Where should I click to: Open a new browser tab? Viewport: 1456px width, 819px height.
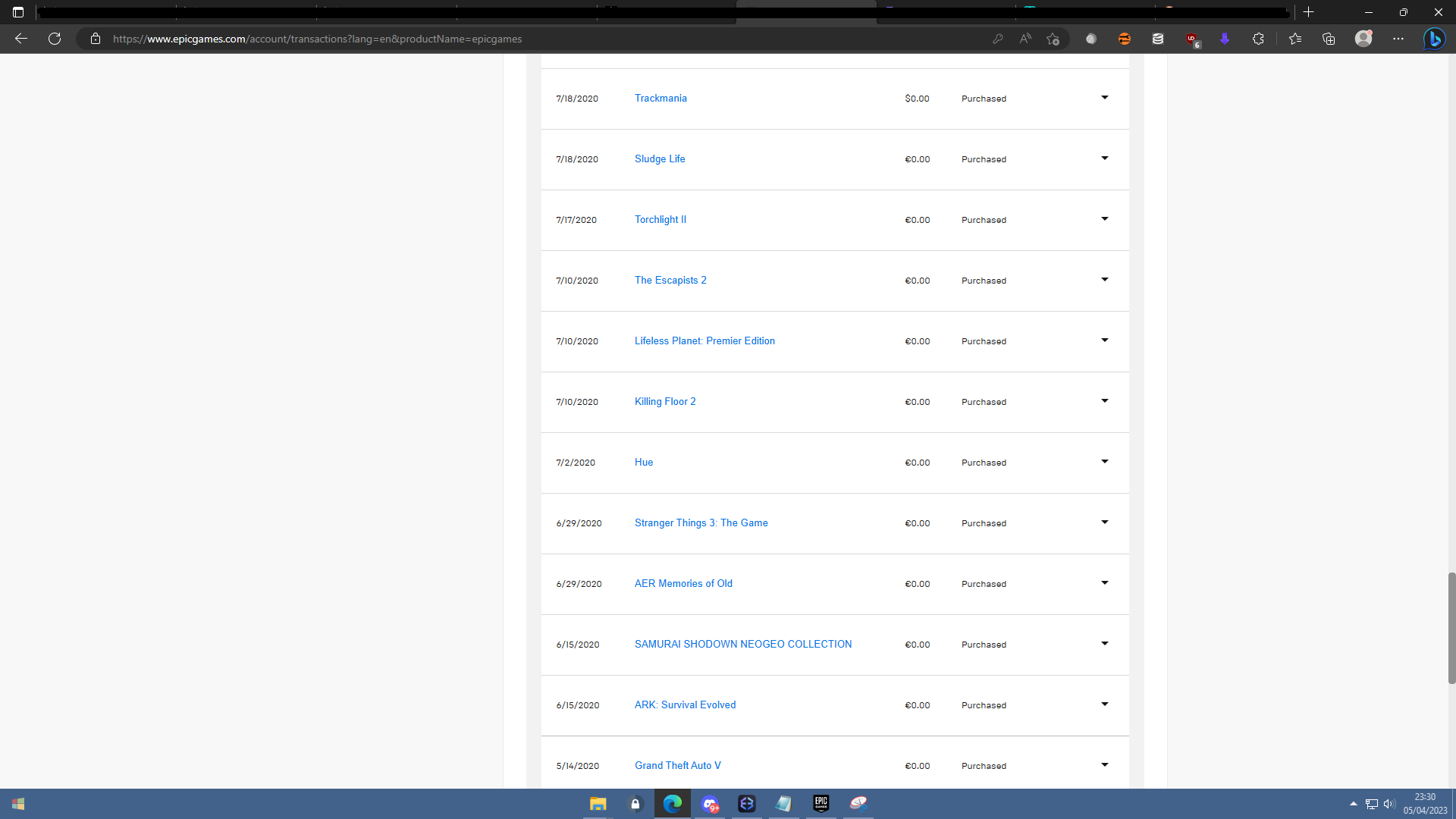click(x=1308, y=12)
